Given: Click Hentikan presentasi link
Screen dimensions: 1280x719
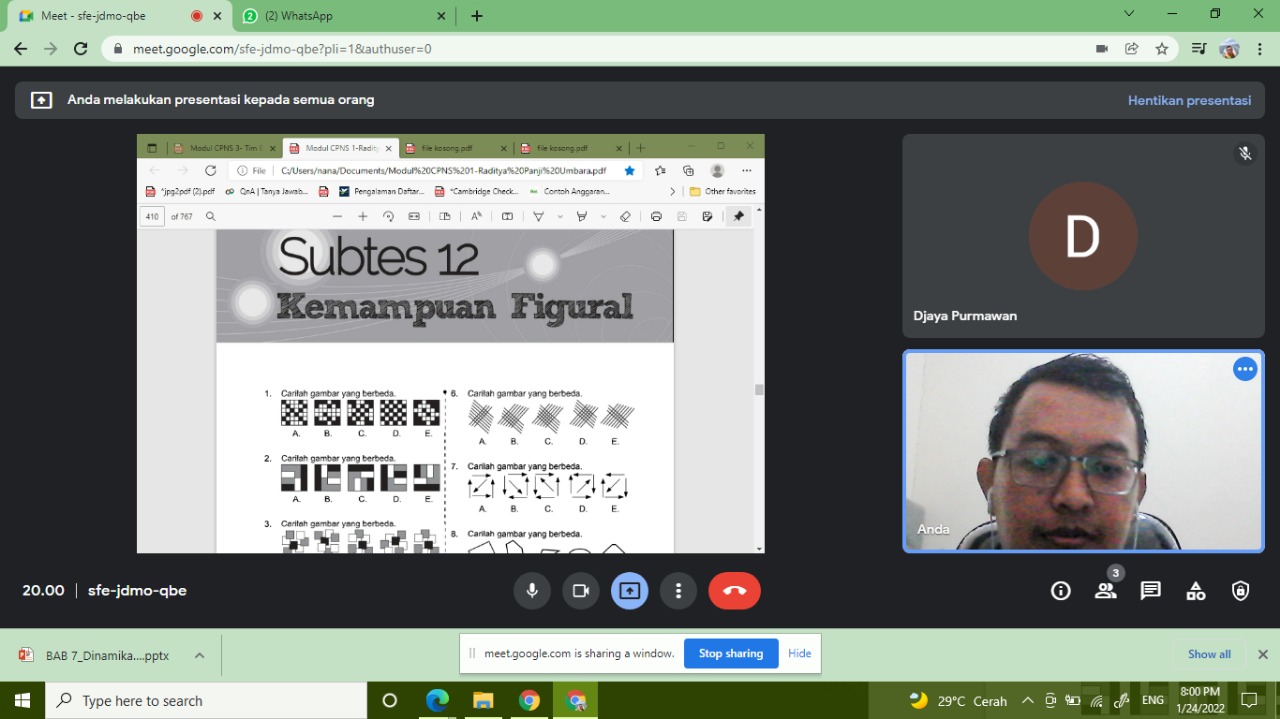Looking at the screenshot, I should click(x=1189, y=100).
